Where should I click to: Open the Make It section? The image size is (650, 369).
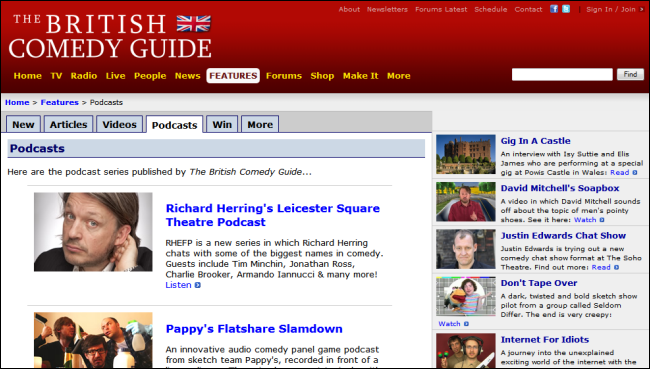tap(360, 76)
